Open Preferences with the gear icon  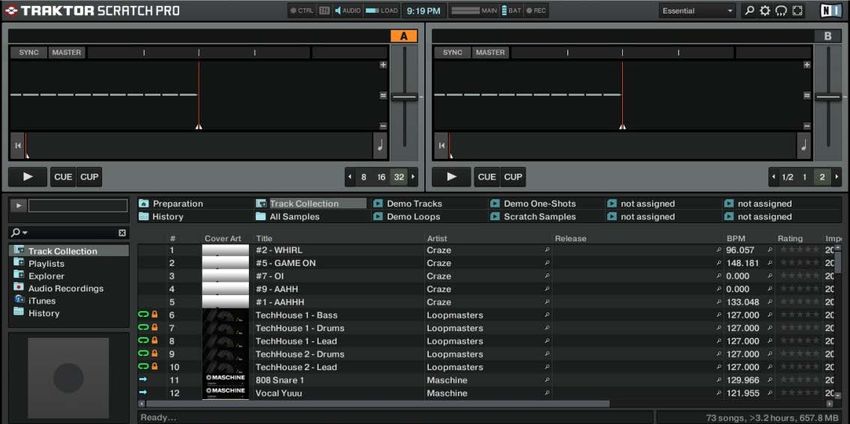click(x=765, y=11)
